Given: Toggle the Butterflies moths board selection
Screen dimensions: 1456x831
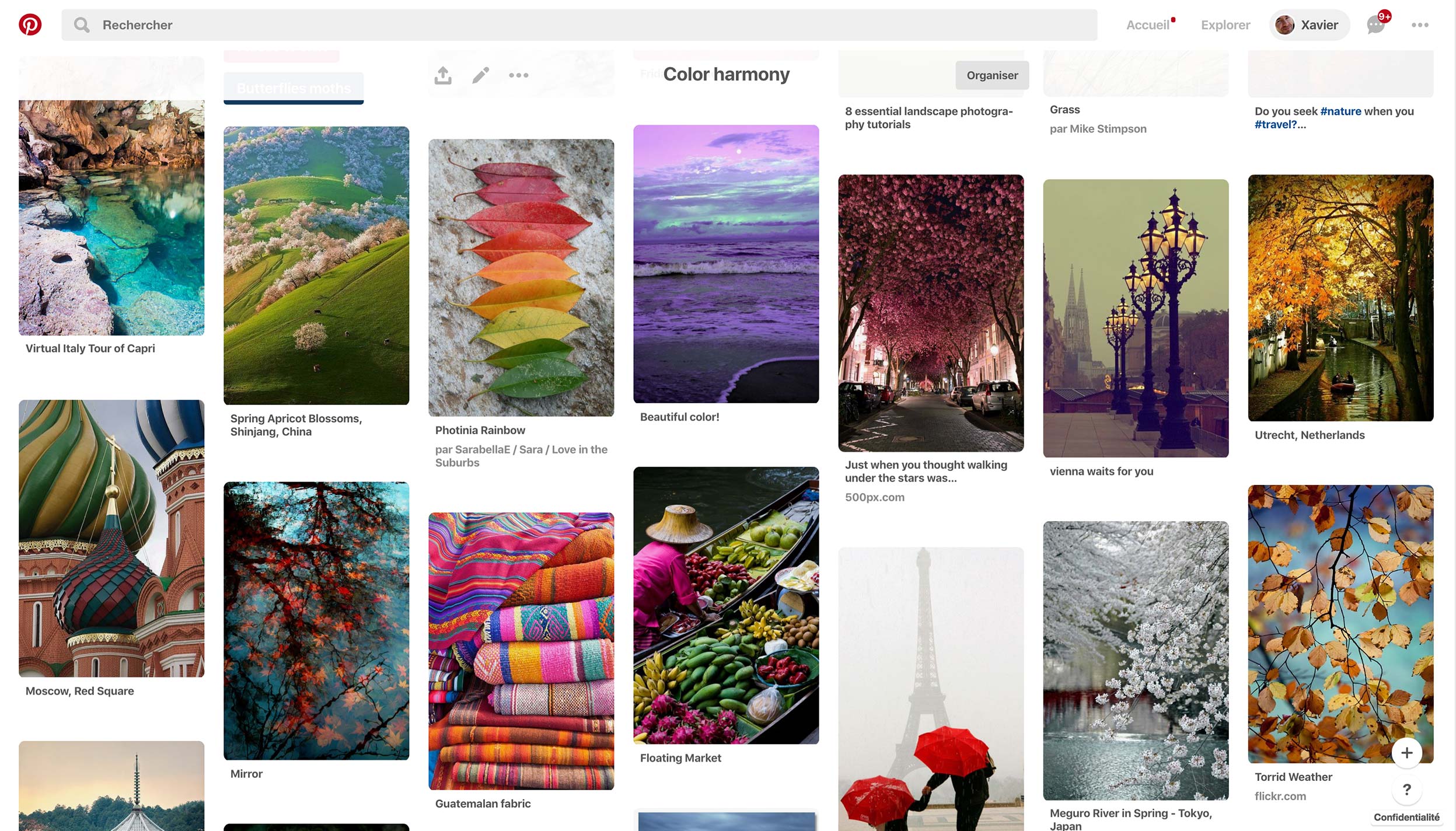Looking at the screenshot, I should pyautogui.click(x=293, y=88).
